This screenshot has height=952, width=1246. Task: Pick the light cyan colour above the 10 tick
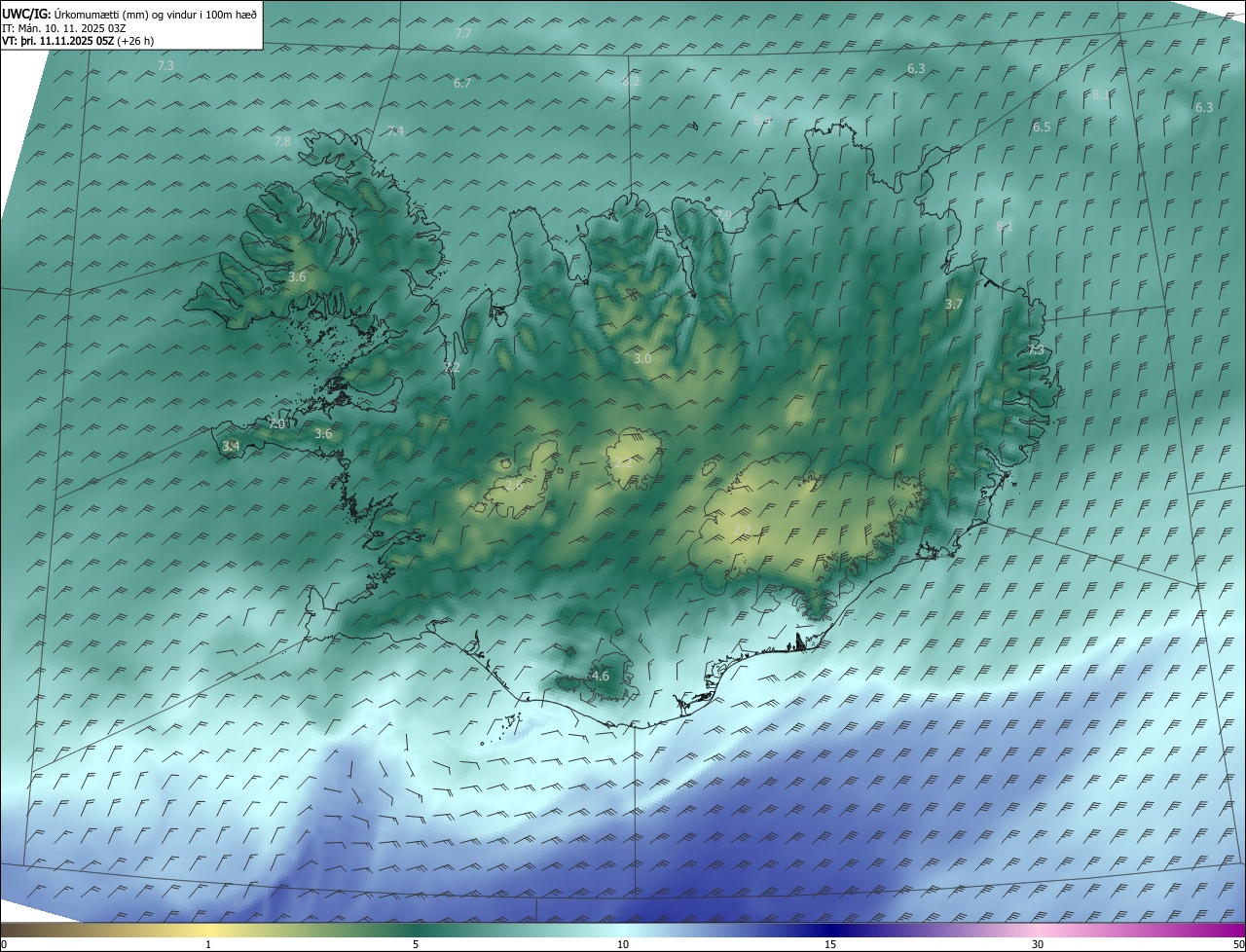[x=623, y=930]
